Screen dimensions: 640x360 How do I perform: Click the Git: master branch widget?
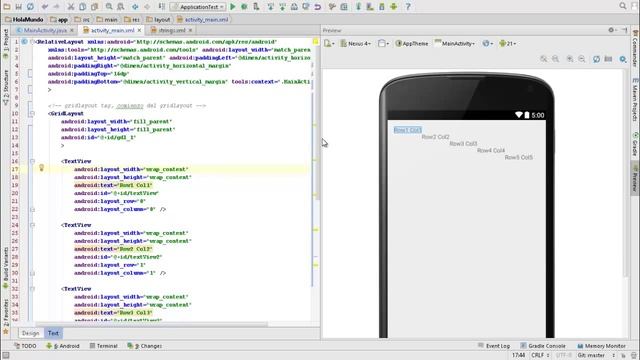pyautogui.click(x=596, y=356)
